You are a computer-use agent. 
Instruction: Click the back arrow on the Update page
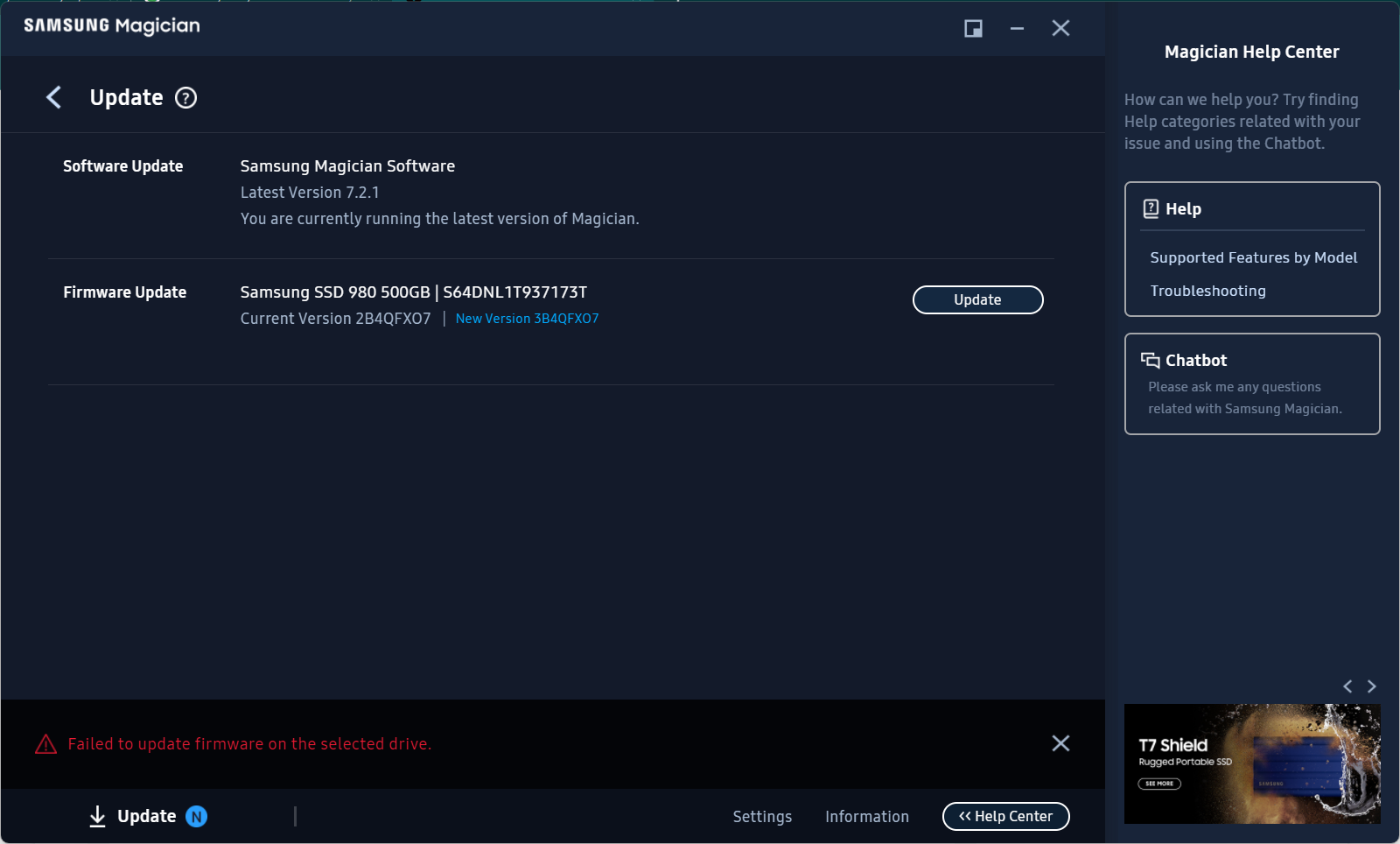click(53, 97)
